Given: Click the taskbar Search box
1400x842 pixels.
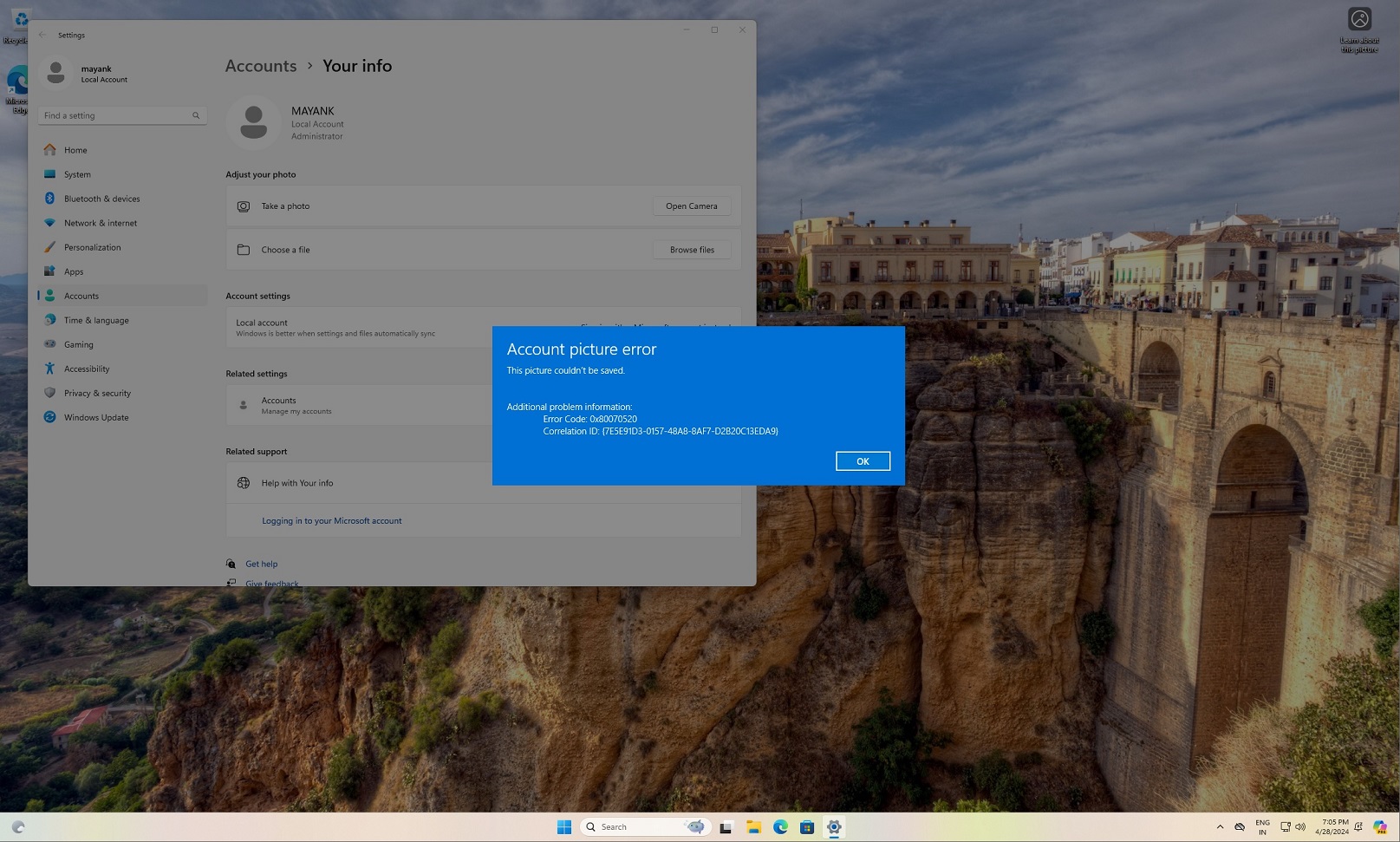Looking at the screenshot, I should click(x=646, y=827).
